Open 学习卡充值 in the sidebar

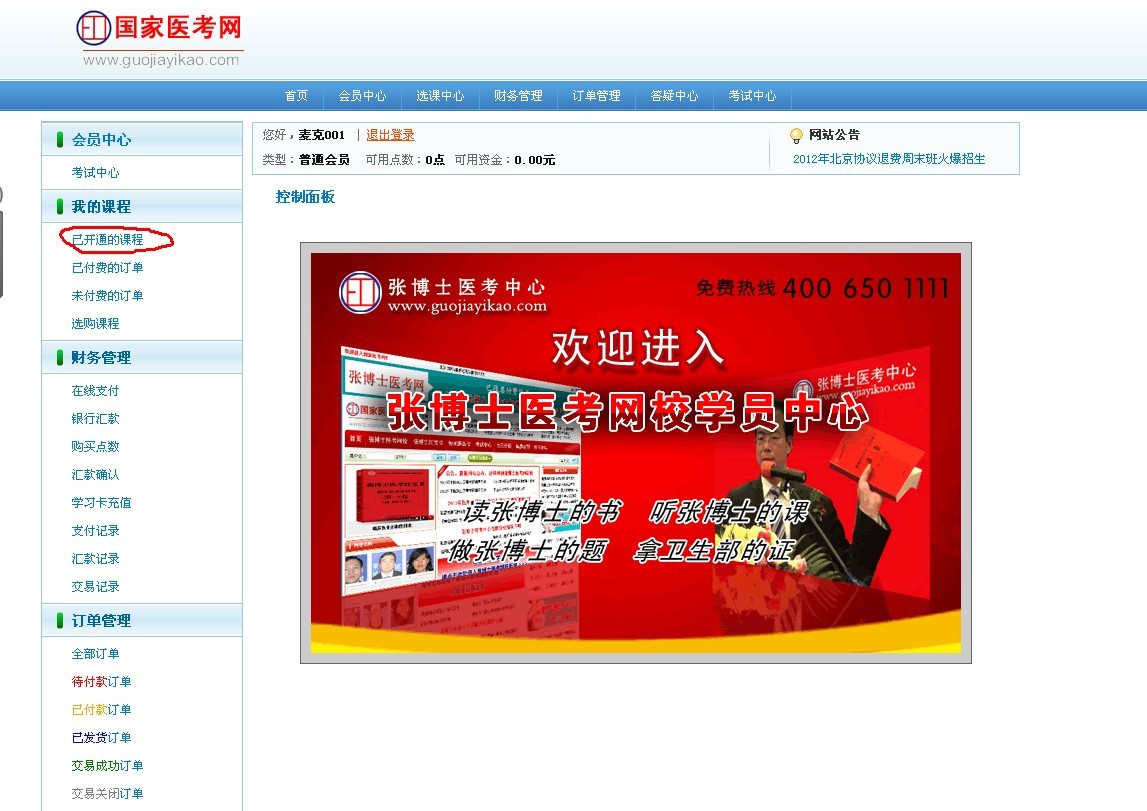[102, 502]
